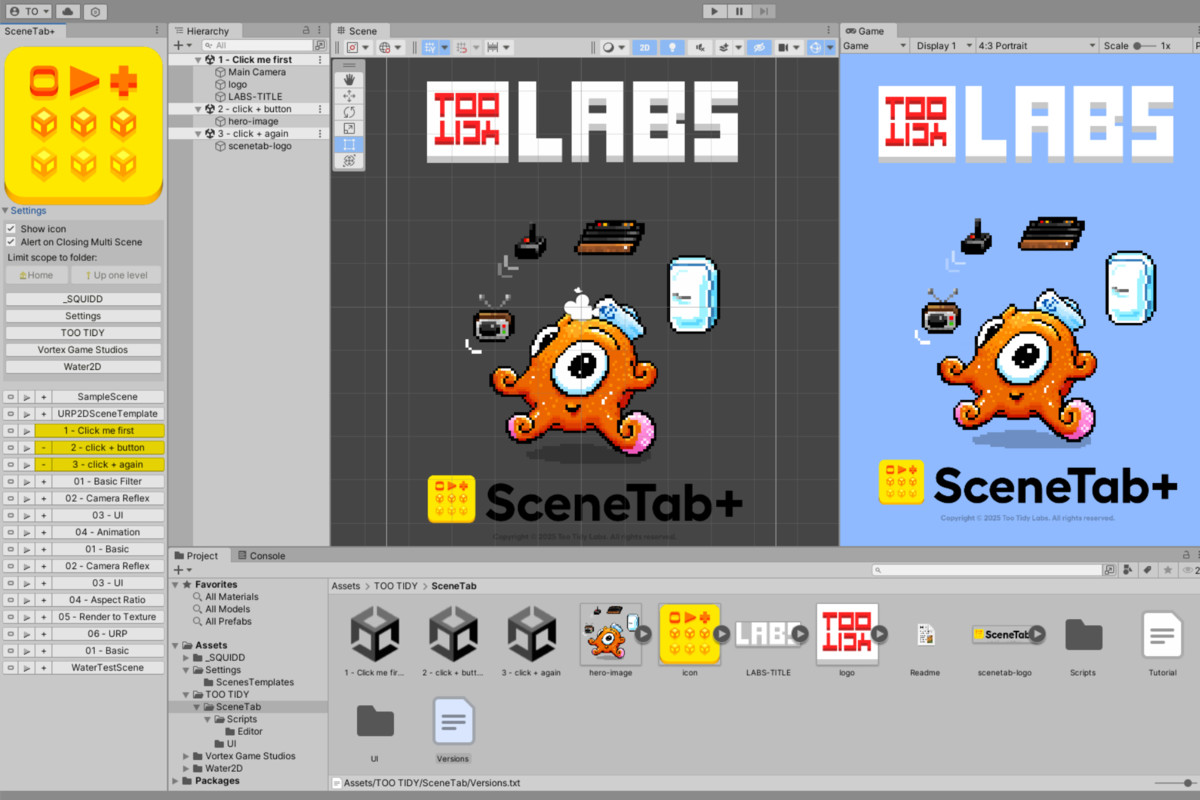Click plus (additive) for 04 - Animation
1200x800 pixels.
coord(43,532)
